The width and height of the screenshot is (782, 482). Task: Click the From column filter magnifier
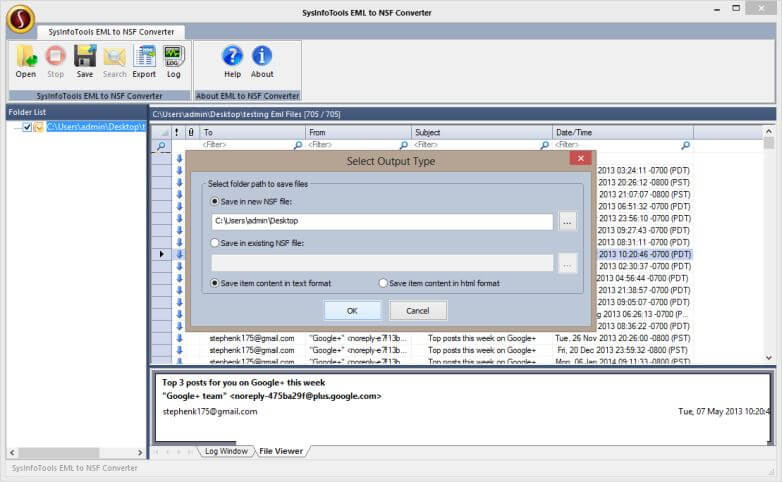[x=403, y=145]
